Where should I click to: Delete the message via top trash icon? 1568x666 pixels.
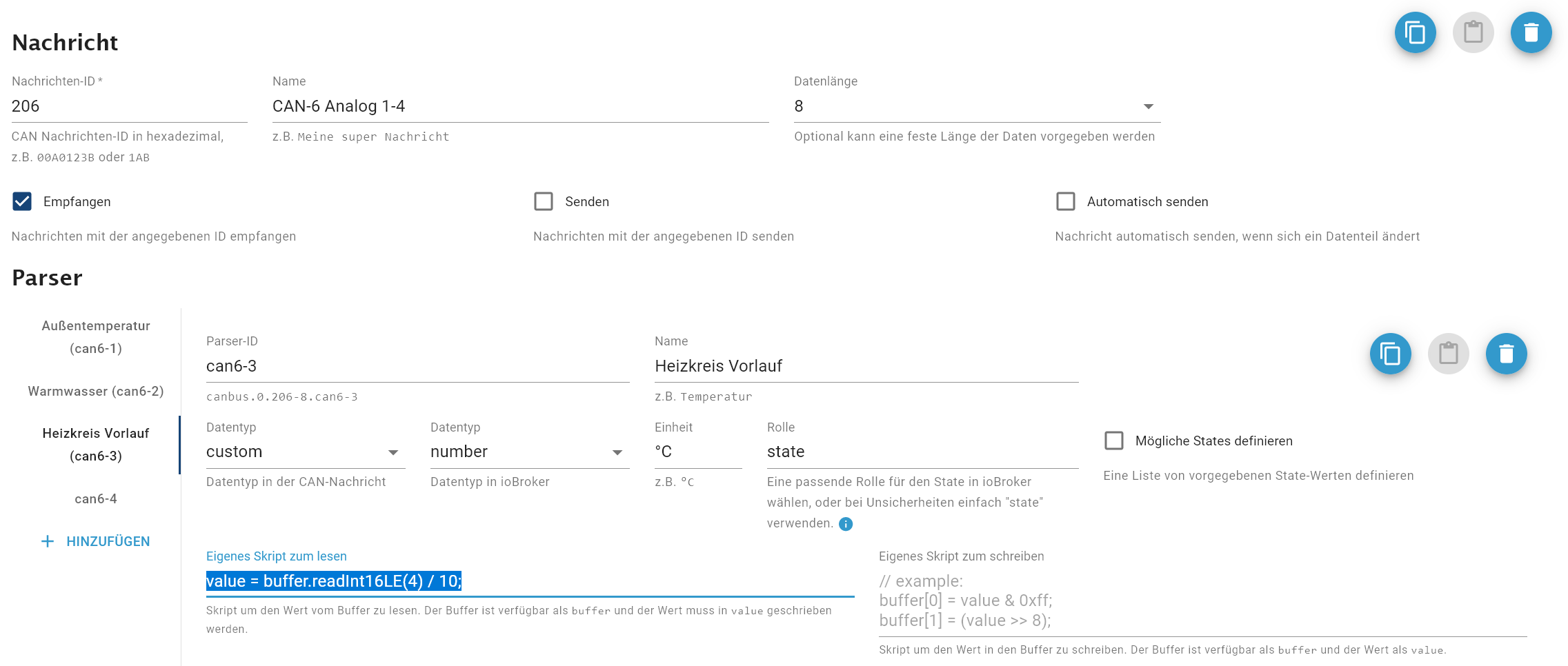1531,32
